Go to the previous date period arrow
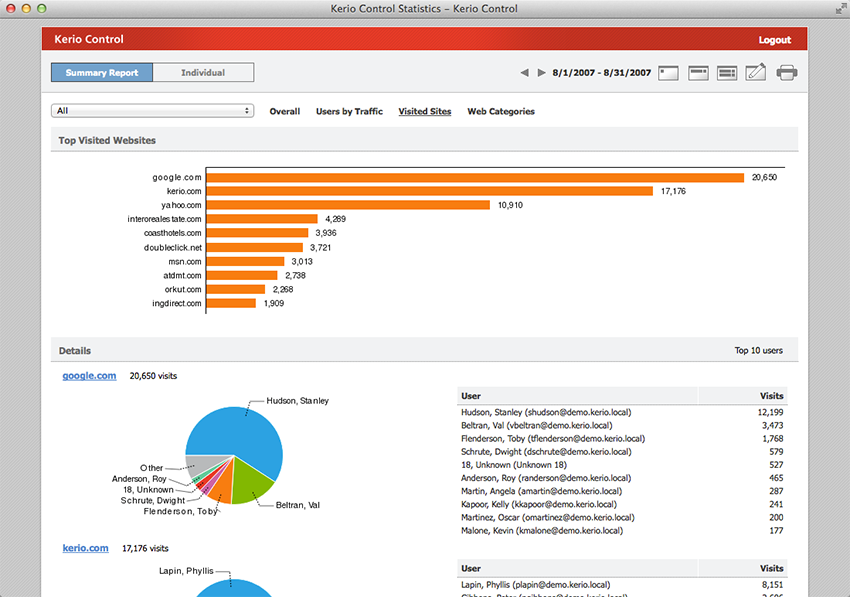 click(x=524, y=73)
